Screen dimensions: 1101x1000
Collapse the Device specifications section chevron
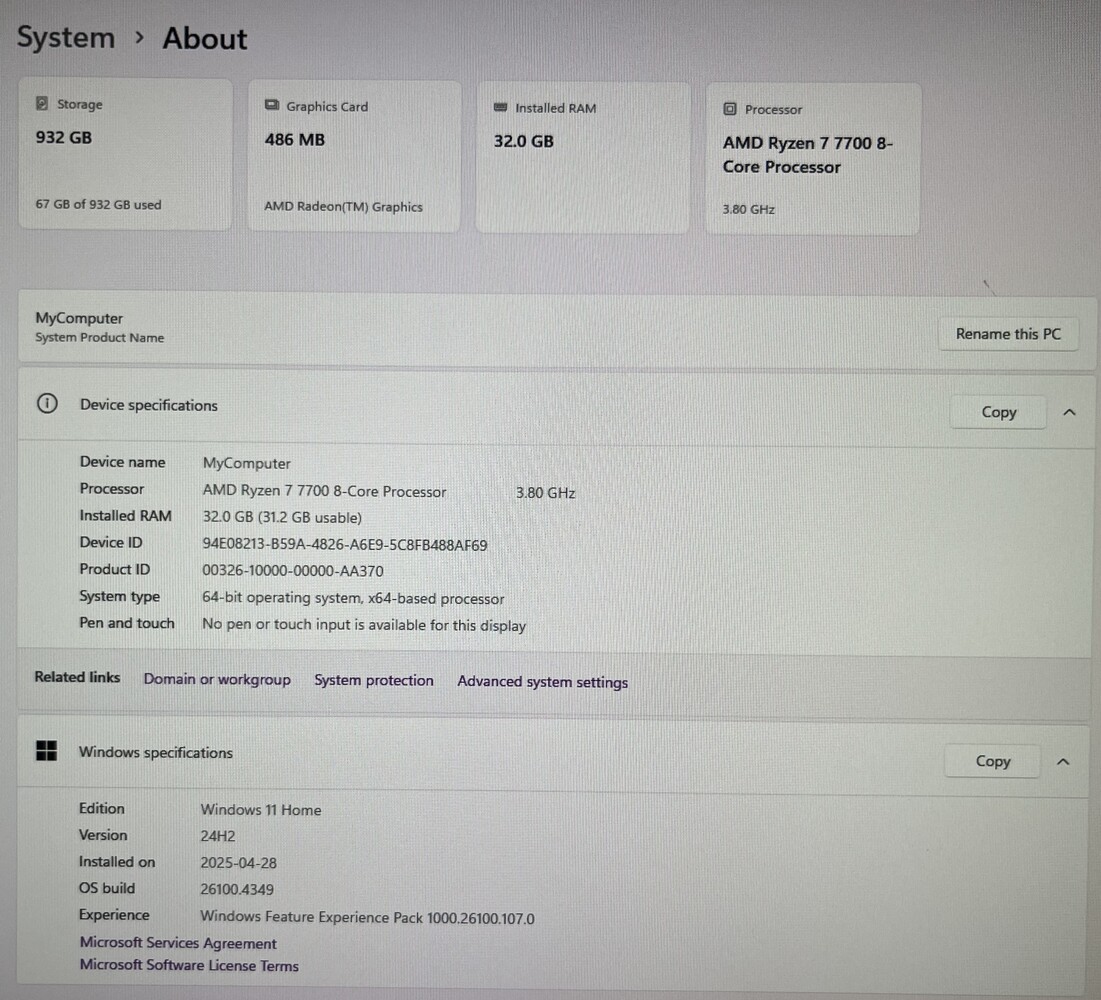click(1069, 412)
